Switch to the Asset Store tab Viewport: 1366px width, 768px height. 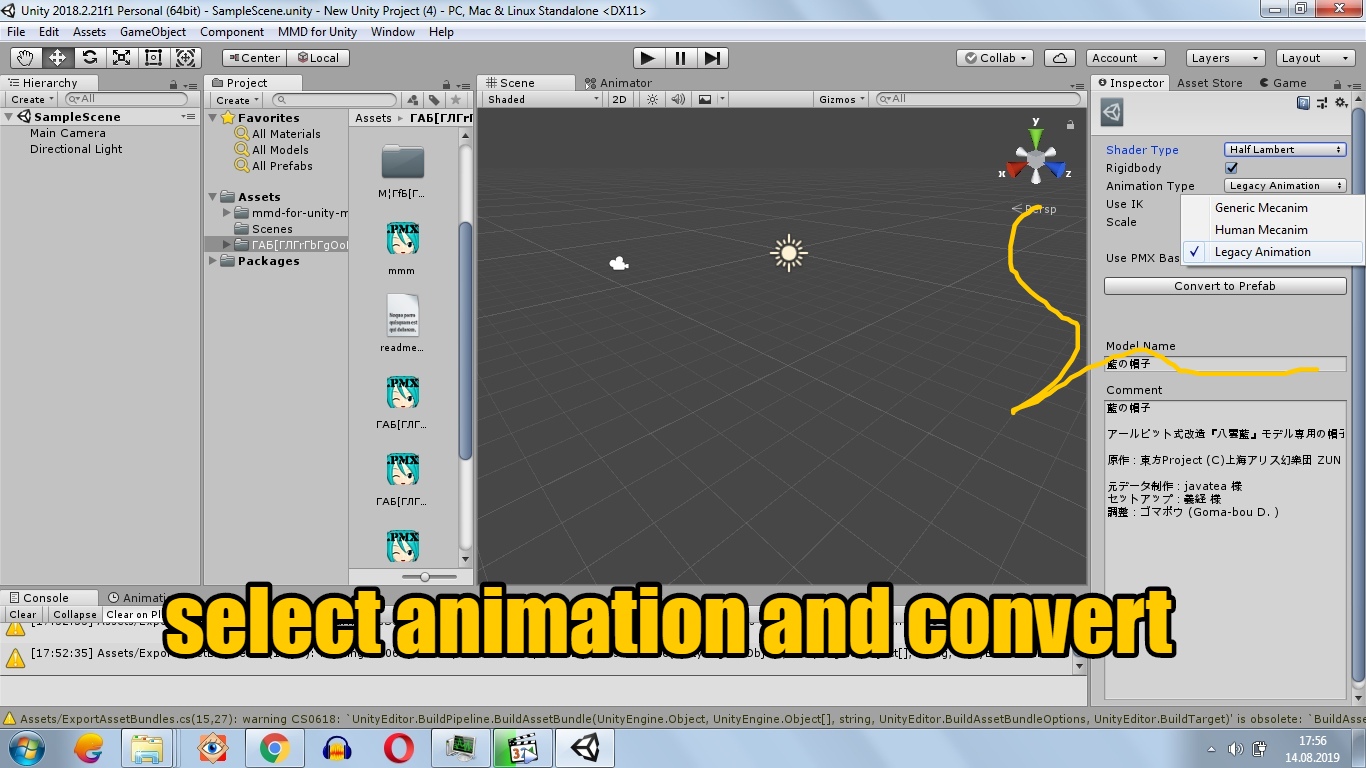[1209, 83]
